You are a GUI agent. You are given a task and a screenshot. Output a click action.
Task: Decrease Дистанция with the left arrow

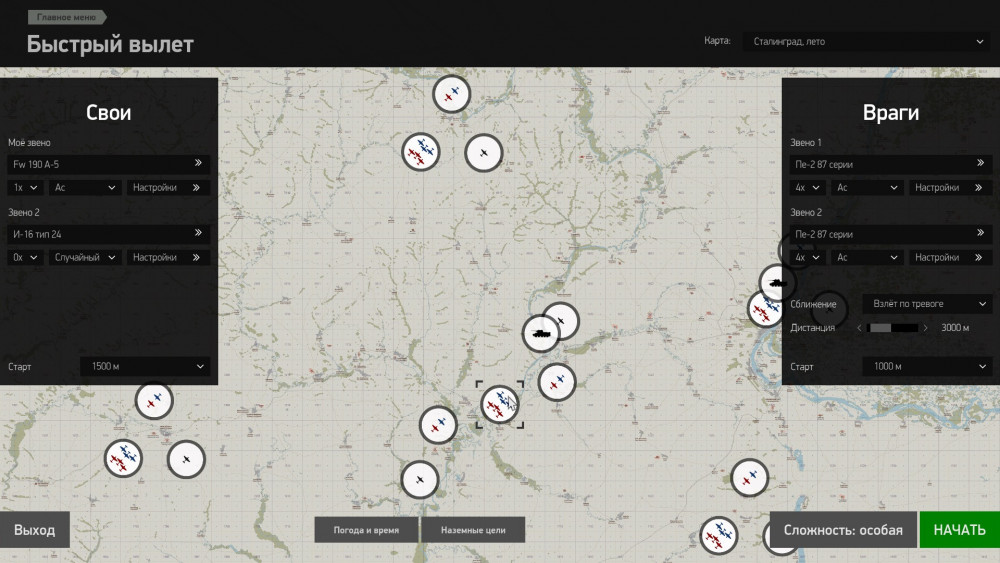tap(859, 328)
